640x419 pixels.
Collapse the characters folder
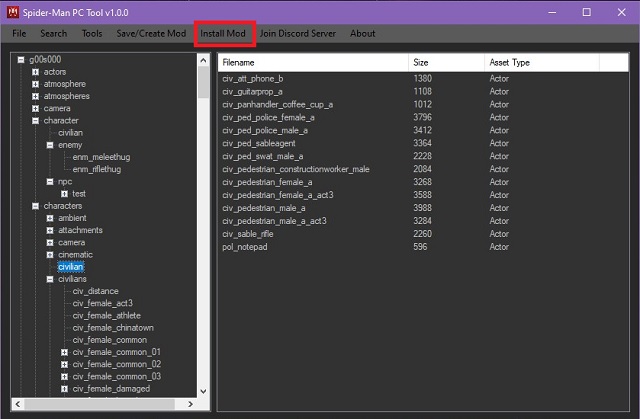point(36,206)
